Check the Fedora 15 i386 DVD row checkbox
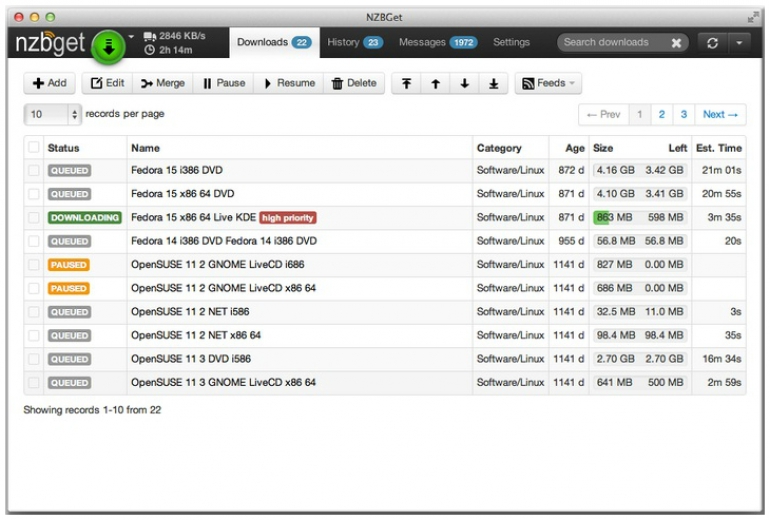 click(x=34, y=170)
